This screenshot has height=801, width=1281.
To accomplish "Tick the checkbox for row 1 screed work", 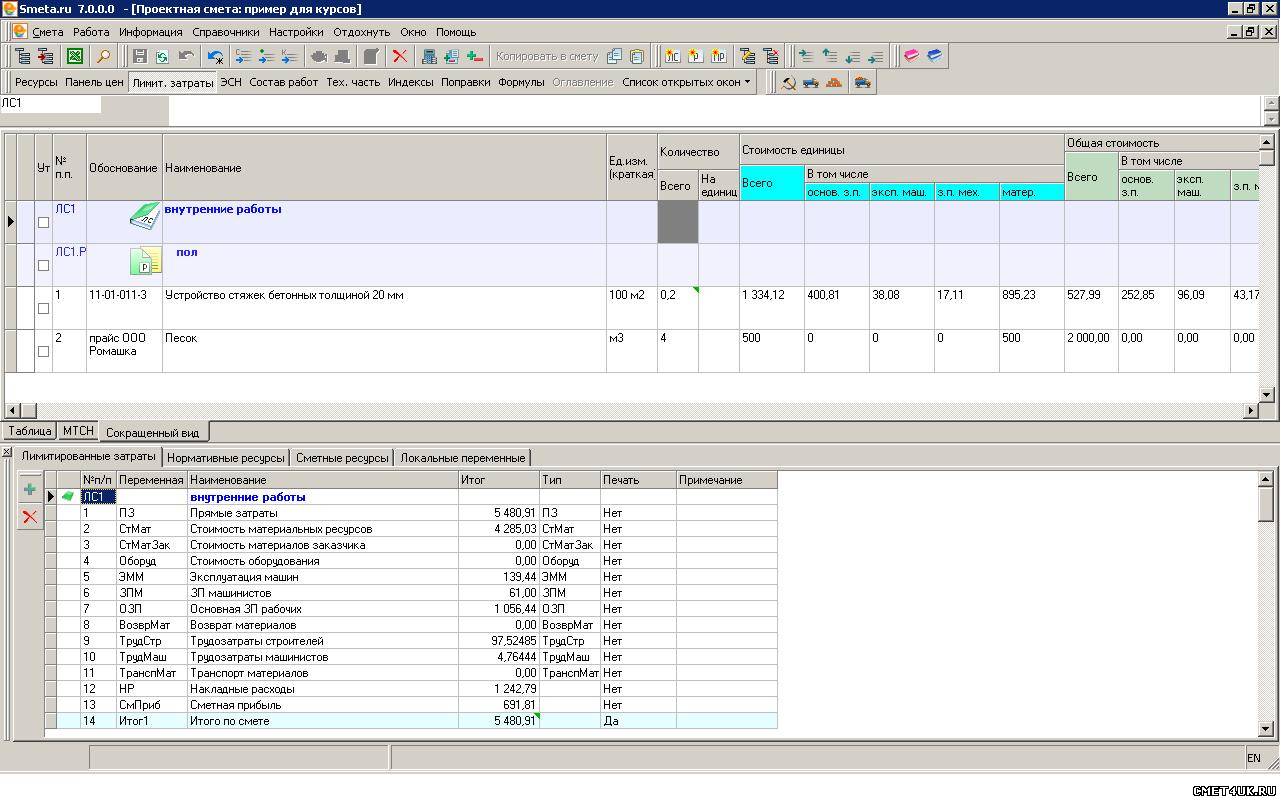I will [x=43, y=309].
